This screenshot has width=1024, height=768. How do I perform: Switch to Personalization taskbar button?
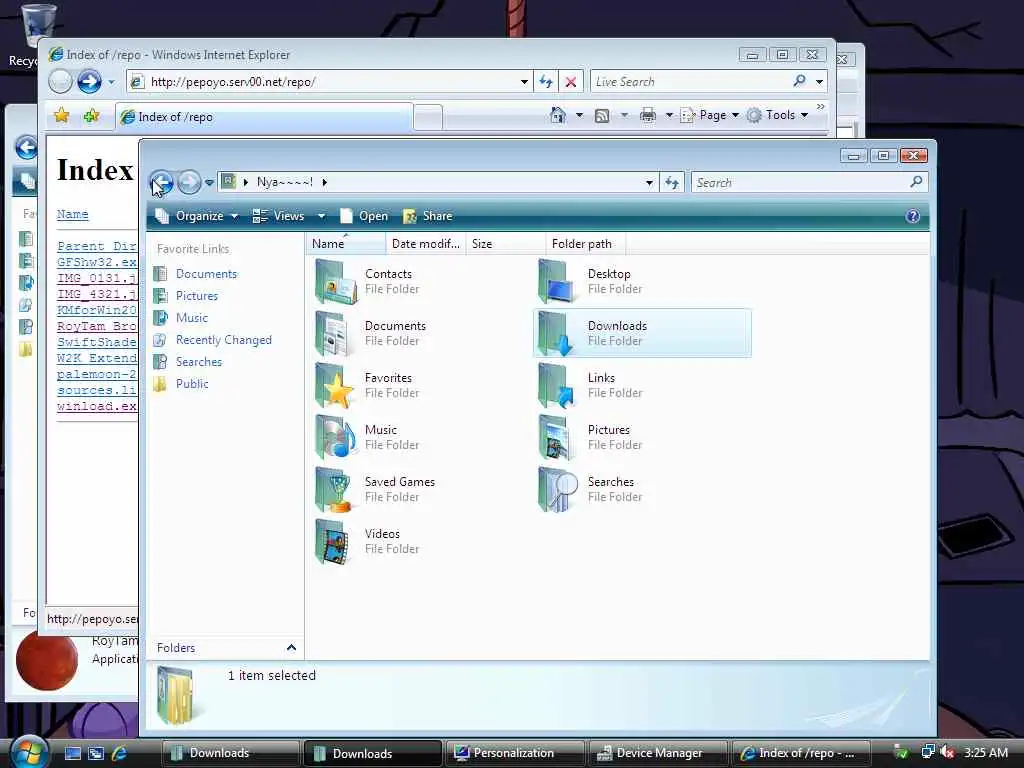click(513, 753)
